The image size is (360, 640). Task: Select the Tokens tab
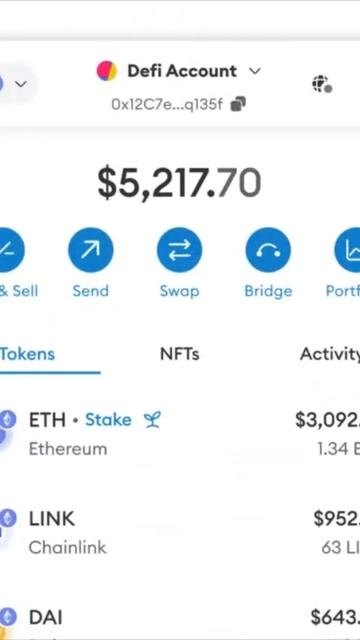coord(27,354)
